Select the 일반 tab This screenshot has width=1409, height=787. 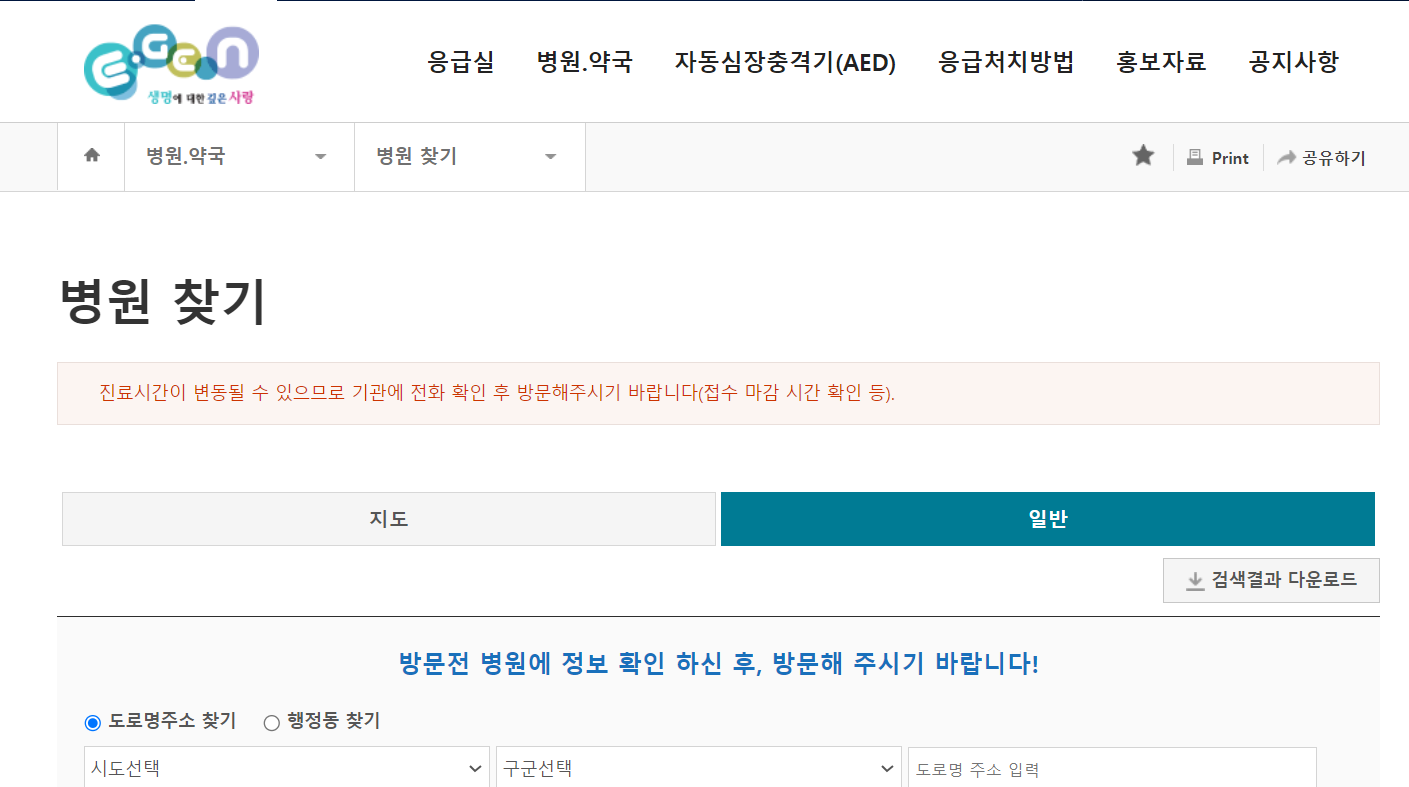(x=1047, y=518)
